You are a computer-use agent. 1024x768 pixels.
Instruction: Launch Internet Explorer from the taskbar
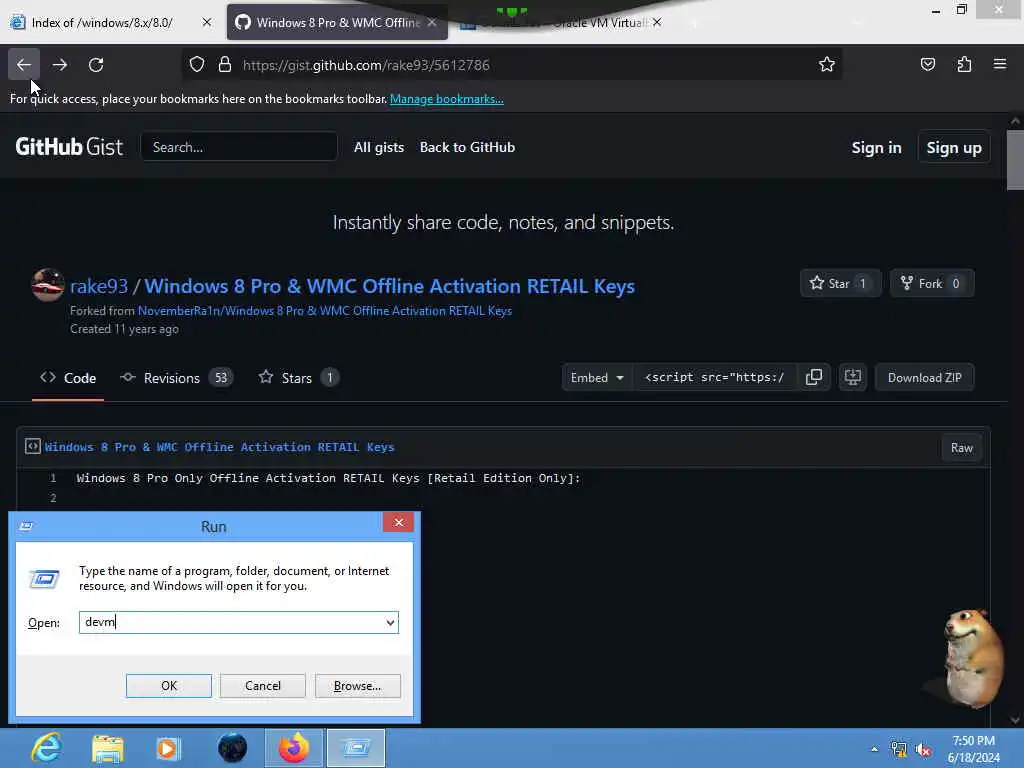46,748
